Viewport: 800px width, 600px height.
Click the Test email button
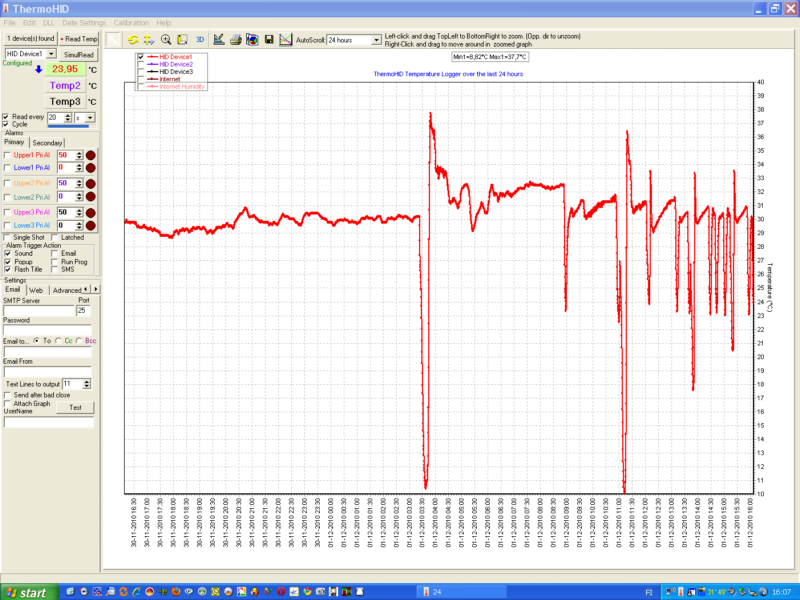tap(74, 407)
